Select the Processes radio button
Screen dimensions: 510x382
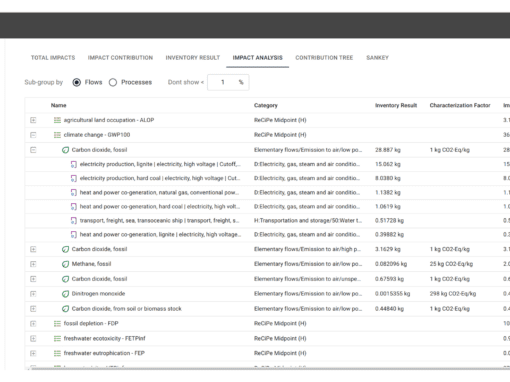point(113,82)
